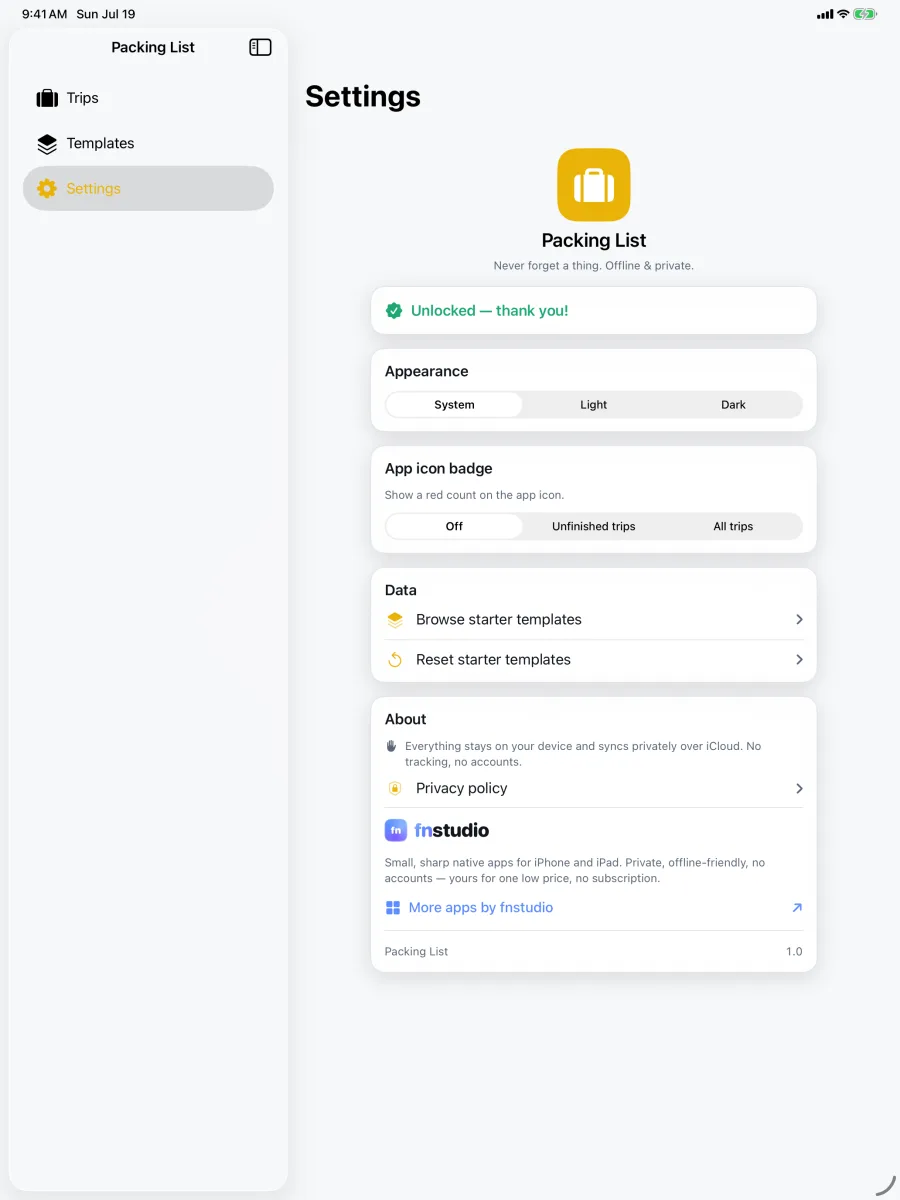Click the Privacy policy lock icon

[x=395, y=789]
